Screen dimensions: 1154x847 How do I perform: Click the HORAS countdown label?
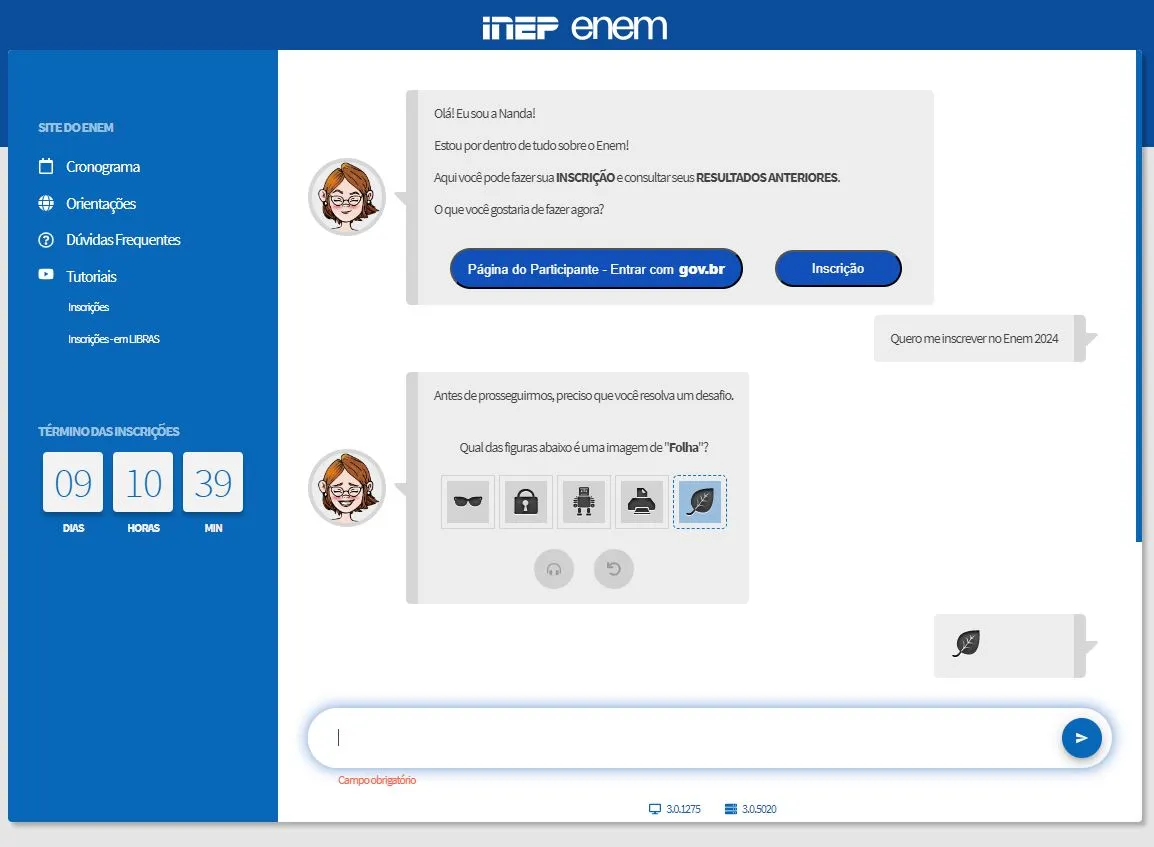tap(144, 528)
